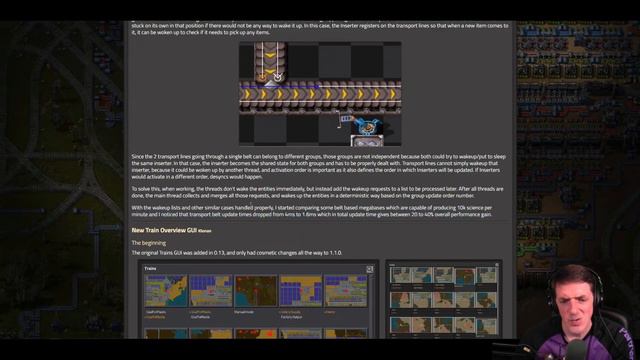The width and height of the screenshot is (640, 360).
Task: Click paragraph starting 'Since the 2 transport lines'
Action: (x=319, y=167)
